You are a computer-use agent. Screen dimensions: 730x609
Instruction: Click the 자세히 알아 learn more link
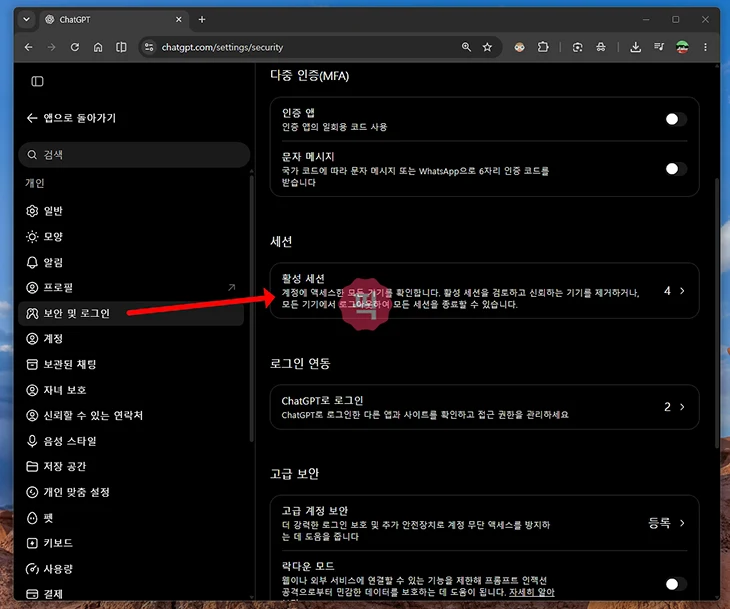pos(532,592)
